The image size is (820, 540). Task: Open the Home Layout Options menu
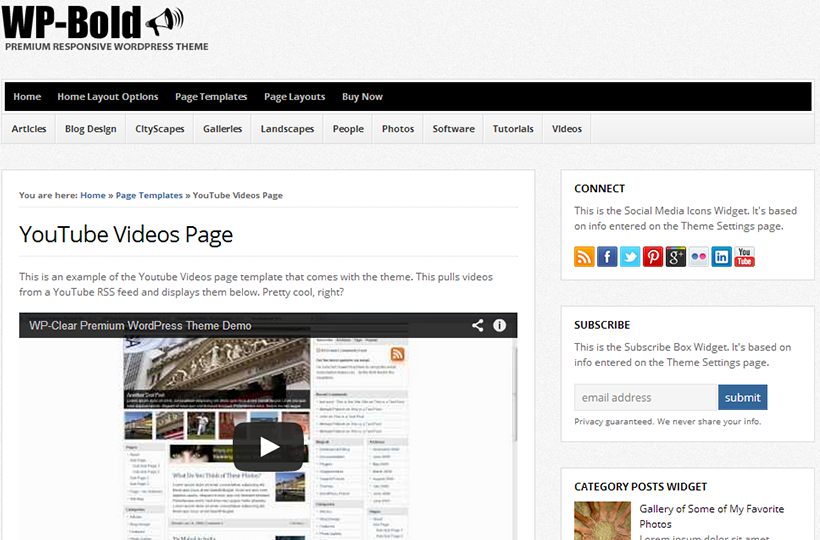click(x=108, y=97)
